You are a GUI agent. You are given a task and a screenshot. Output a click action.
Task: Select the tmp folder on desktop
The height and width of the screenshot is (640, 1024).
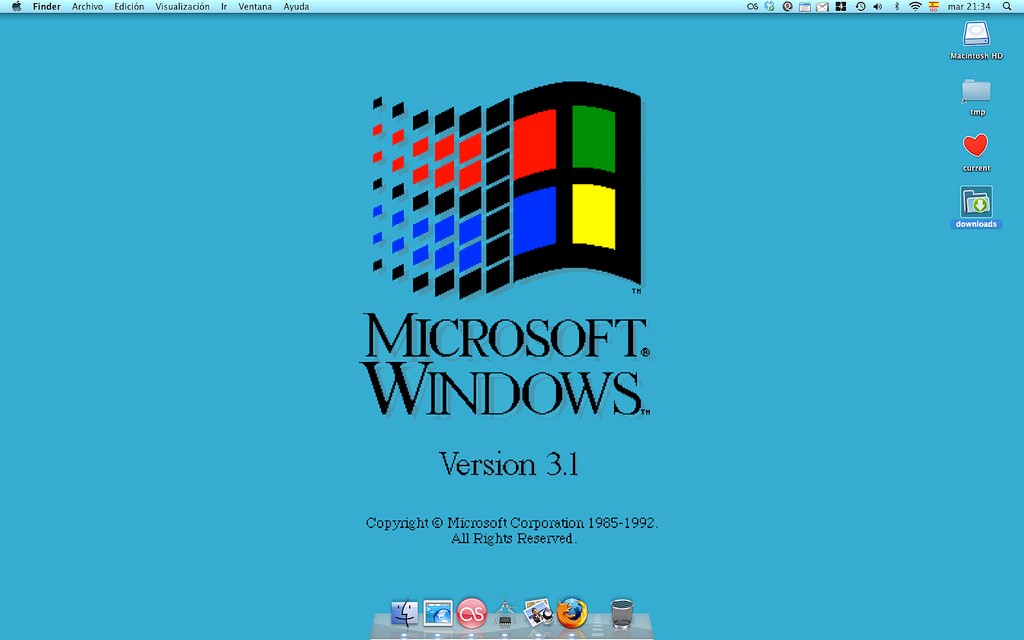pos(976,91)
